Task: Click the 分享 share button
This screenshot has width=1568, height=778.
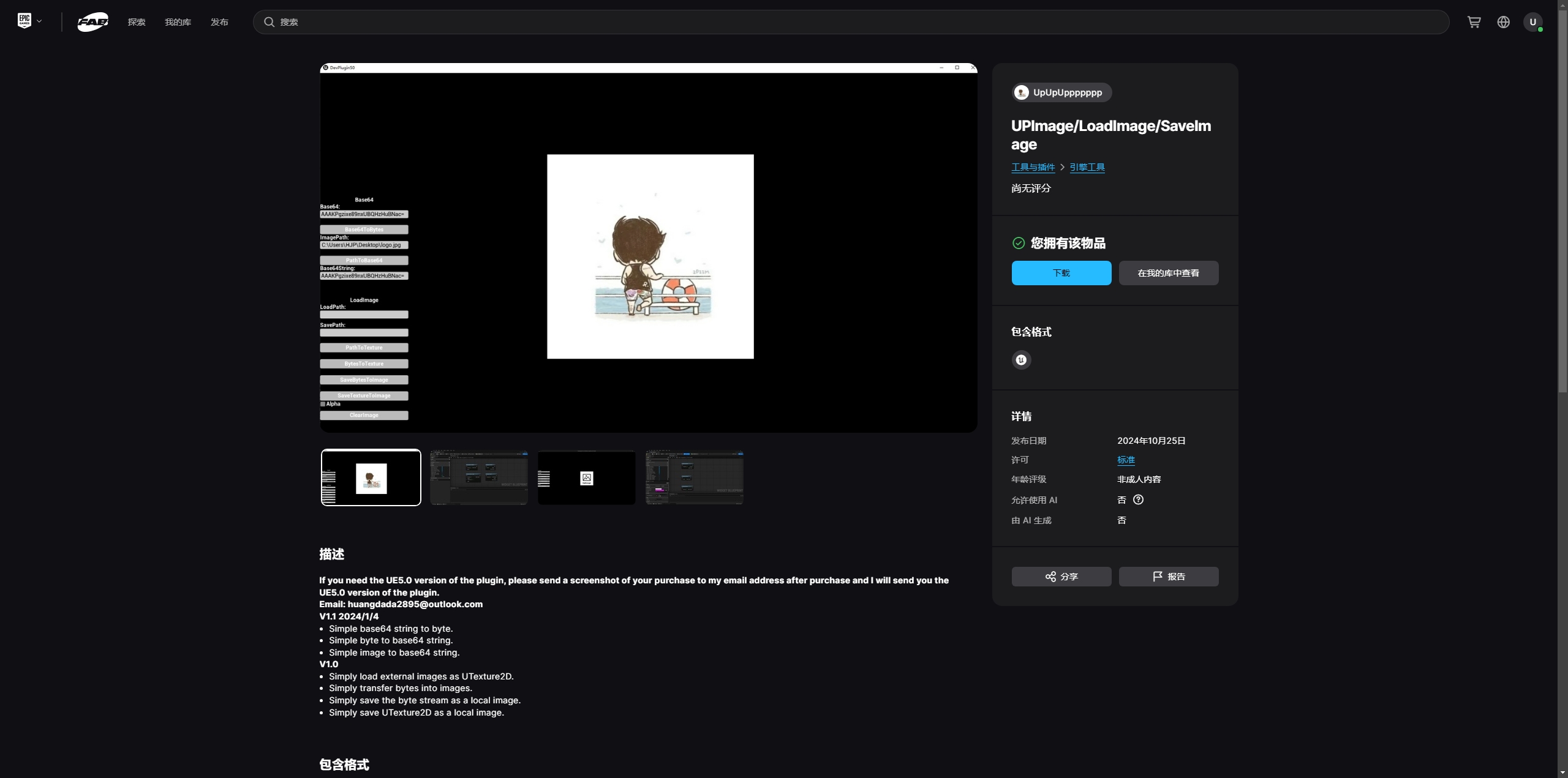Action: [1061, 577]
